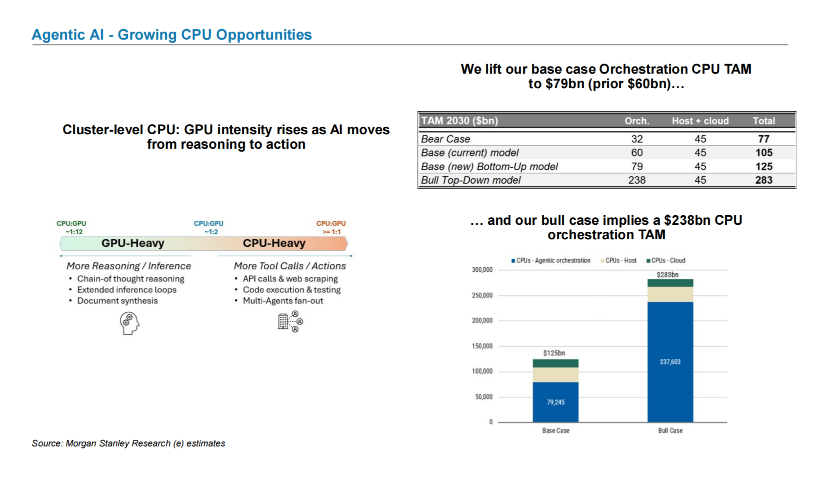Screen dimensions: 824x486
Task: Click the blue 237,603 Bull Case bar
Action: [670, 361]
